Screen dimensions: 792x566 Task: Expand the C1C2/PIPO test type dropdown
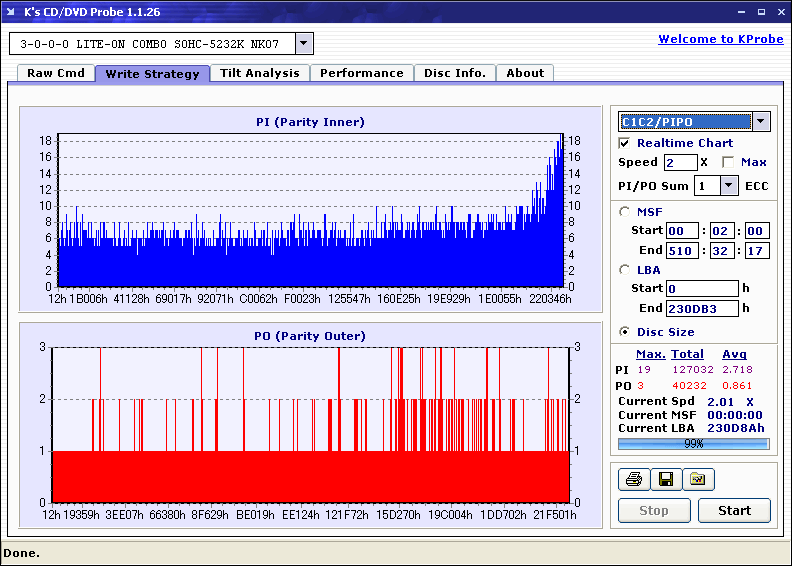tap(761, 122)
